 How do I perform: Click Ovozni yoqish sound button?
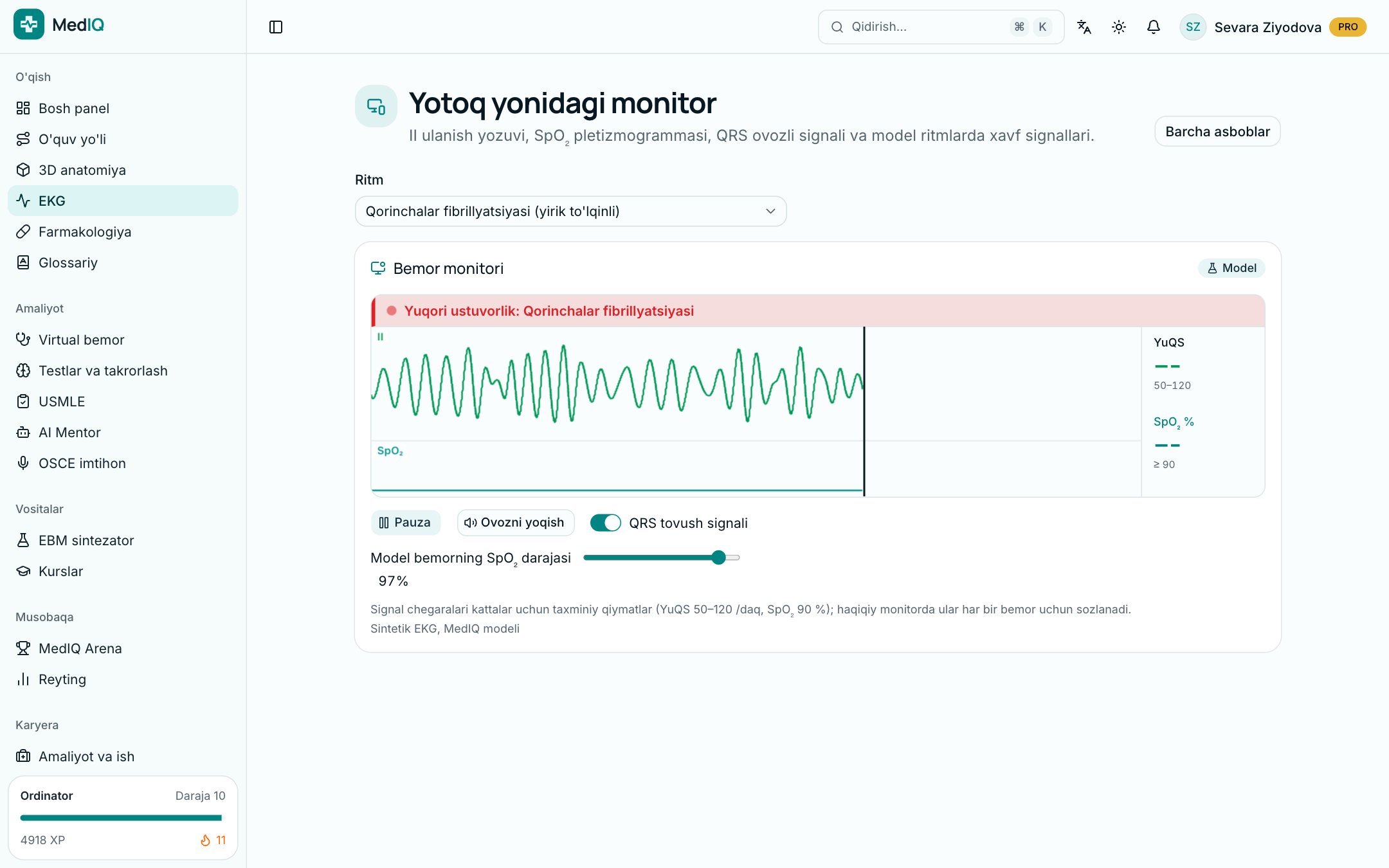coord(515,523)
